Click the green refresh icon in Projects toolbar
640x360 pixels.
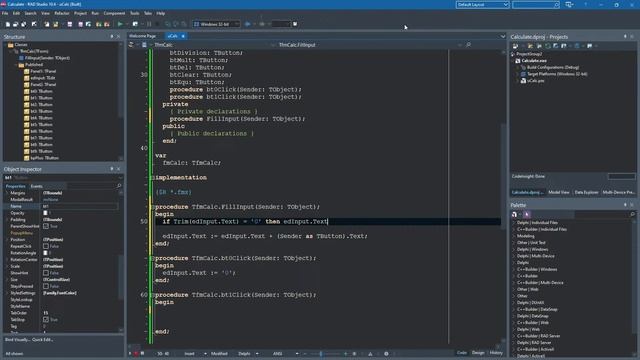tap(548, 46)
